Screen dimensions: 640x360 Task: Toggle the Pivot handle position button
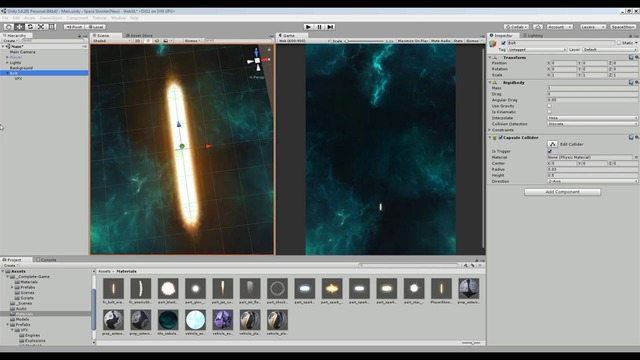pyautogui.click(x=74, y=27)
